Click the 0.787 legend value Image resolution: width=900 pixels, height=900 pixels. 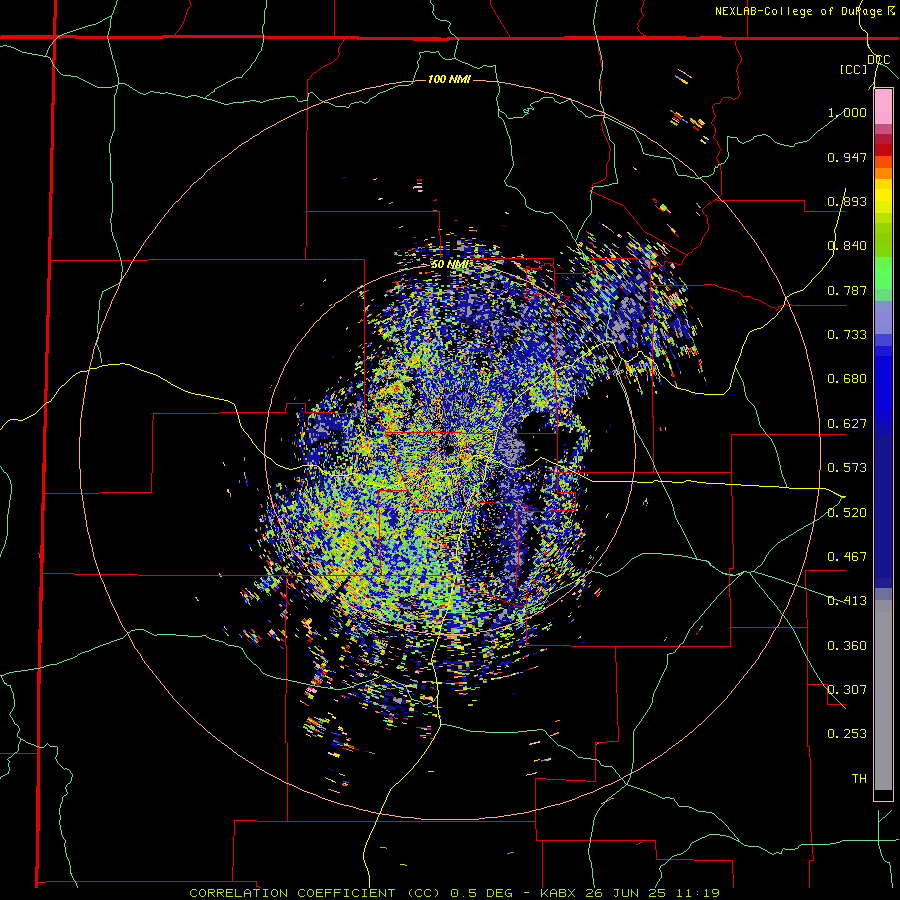pyautogui.click(x=847, y=290)
